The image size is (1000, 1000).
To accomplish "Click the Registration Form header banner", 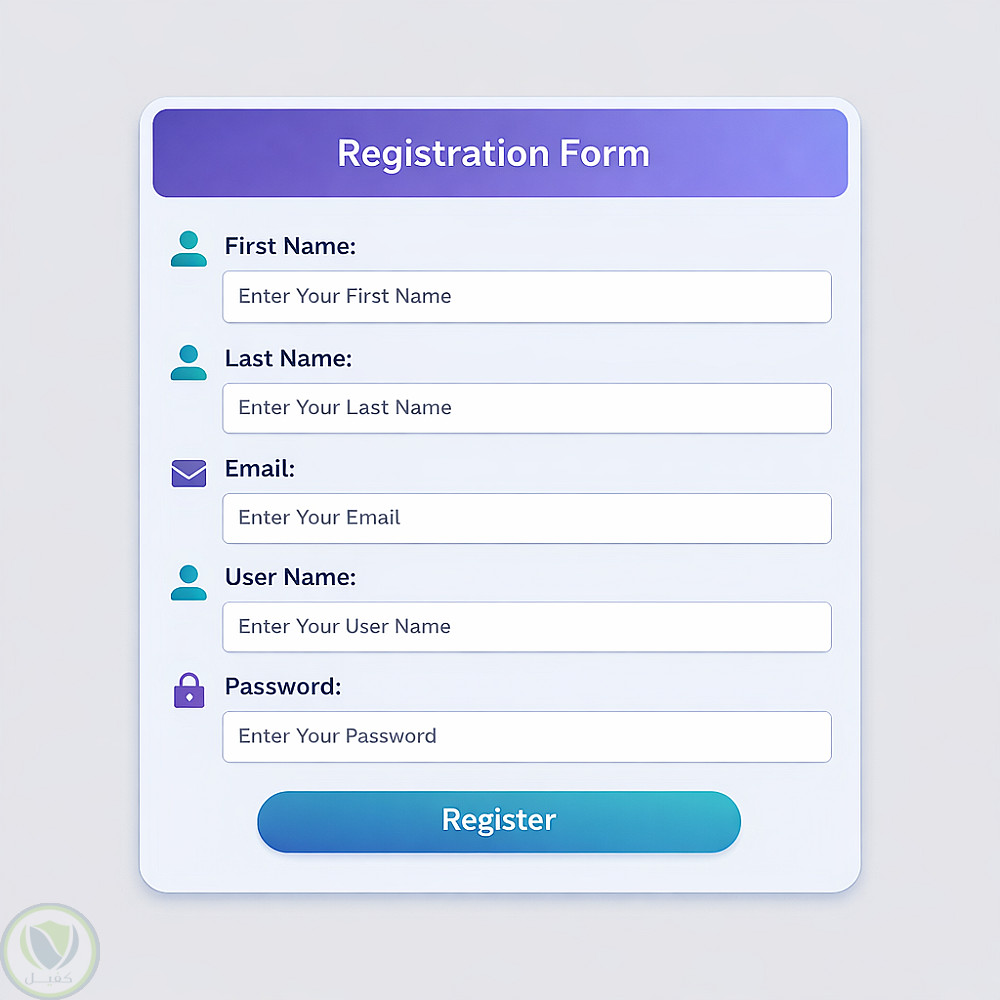I will (500, 153).
